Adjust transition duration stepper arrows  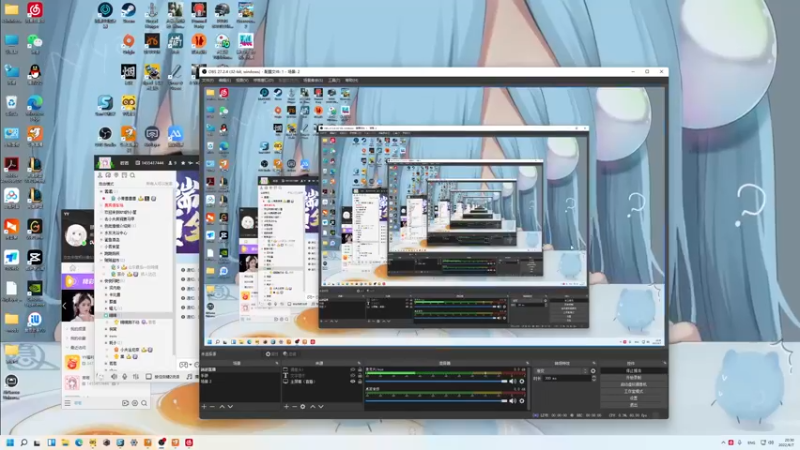[x=593, y=379]
